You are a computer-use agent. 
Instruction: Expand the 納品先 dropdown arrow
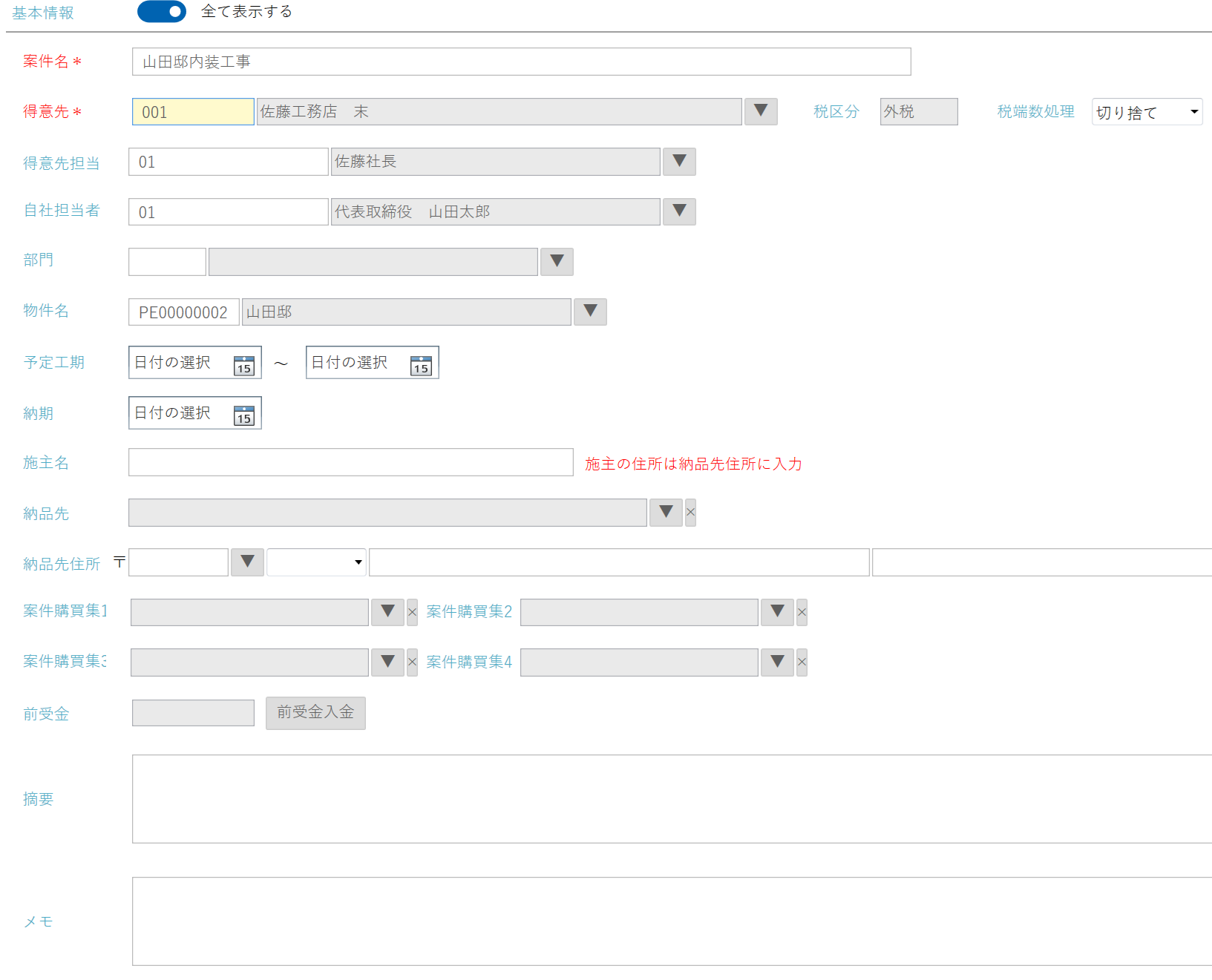(x=666, y=513)
